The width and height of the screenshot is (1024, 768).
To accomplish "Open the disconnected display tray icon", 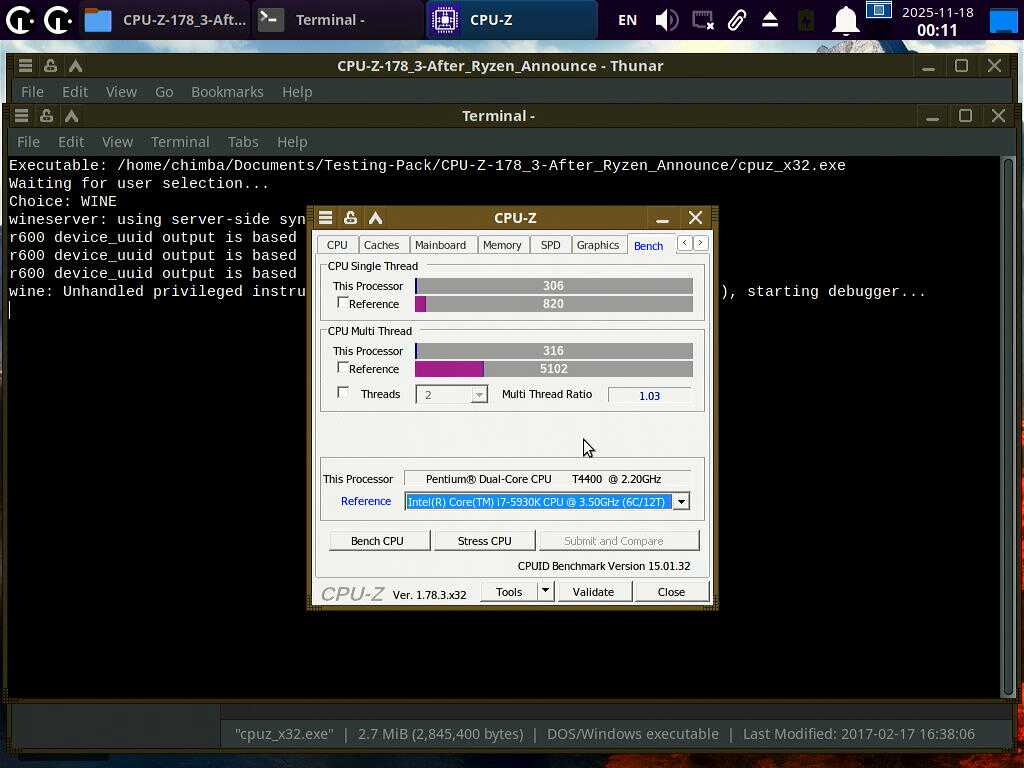I will click(703, 20).
